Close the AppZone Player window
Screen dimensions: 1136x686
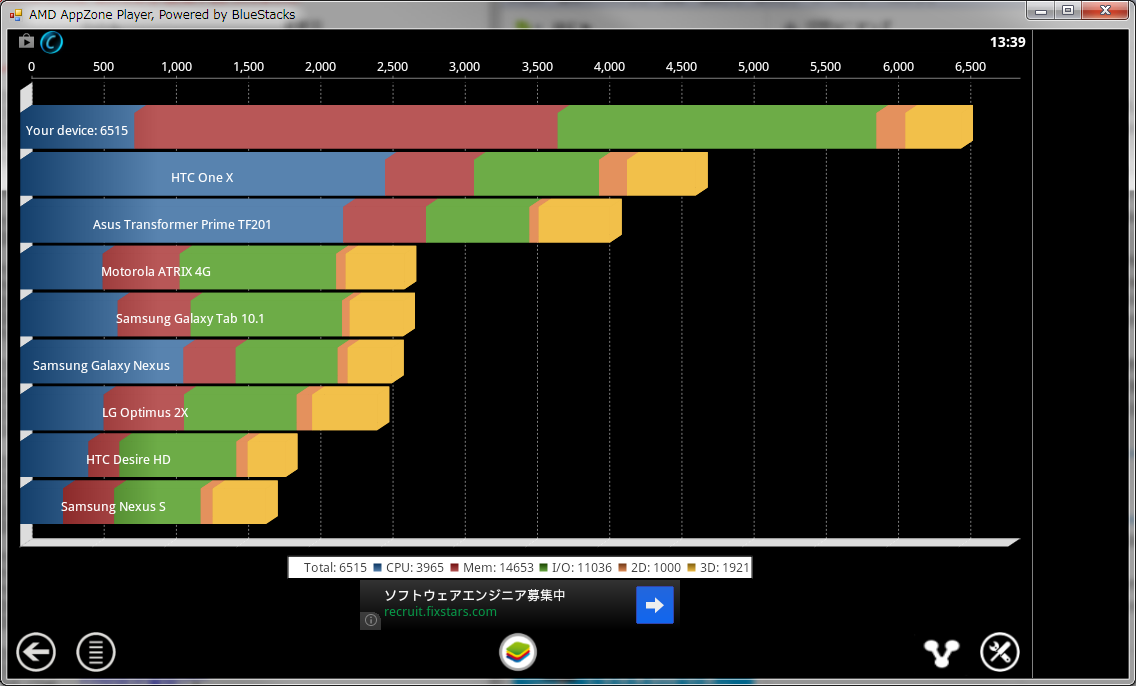tap(1106, 11)
